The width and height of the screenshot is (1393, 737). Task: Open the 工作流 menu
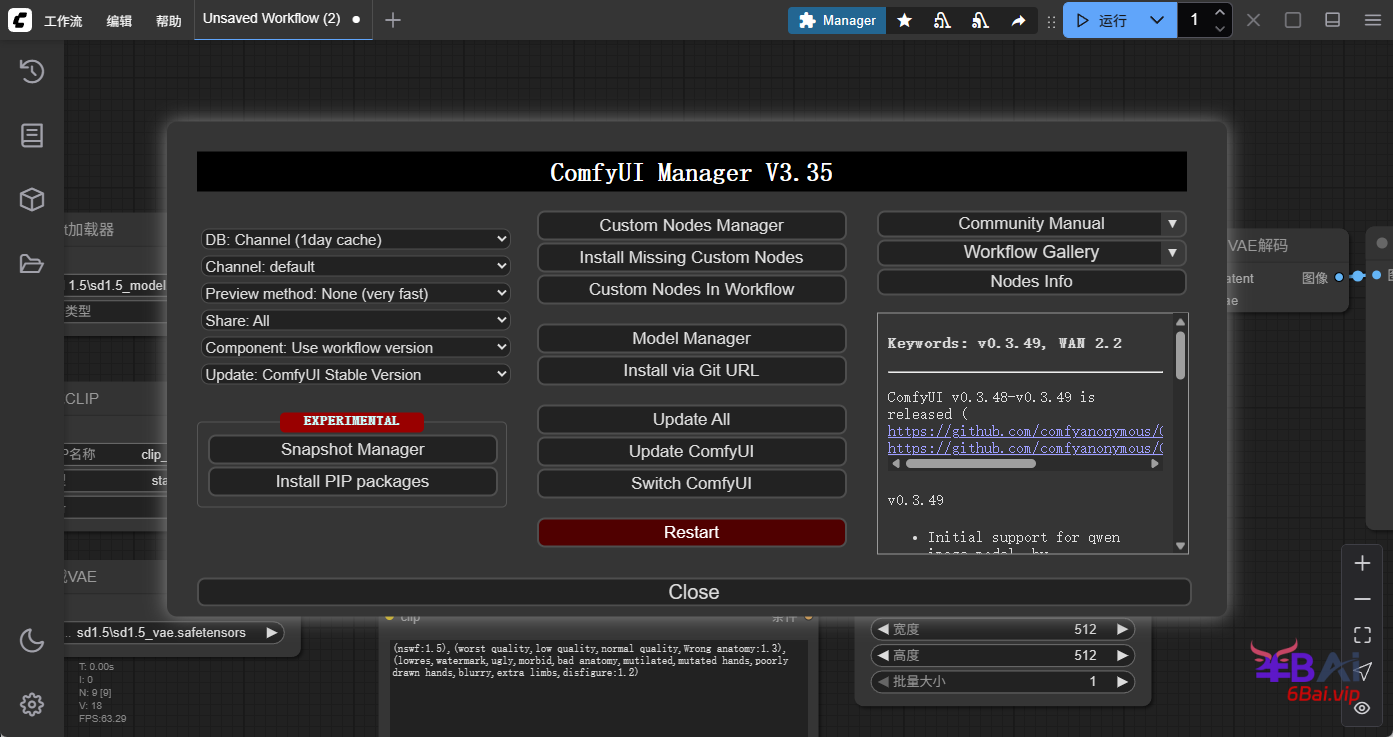[63, 21]
